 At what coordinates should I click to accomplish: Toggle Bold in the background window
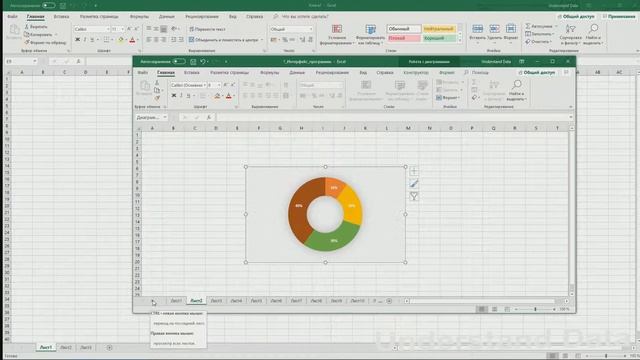78,40
